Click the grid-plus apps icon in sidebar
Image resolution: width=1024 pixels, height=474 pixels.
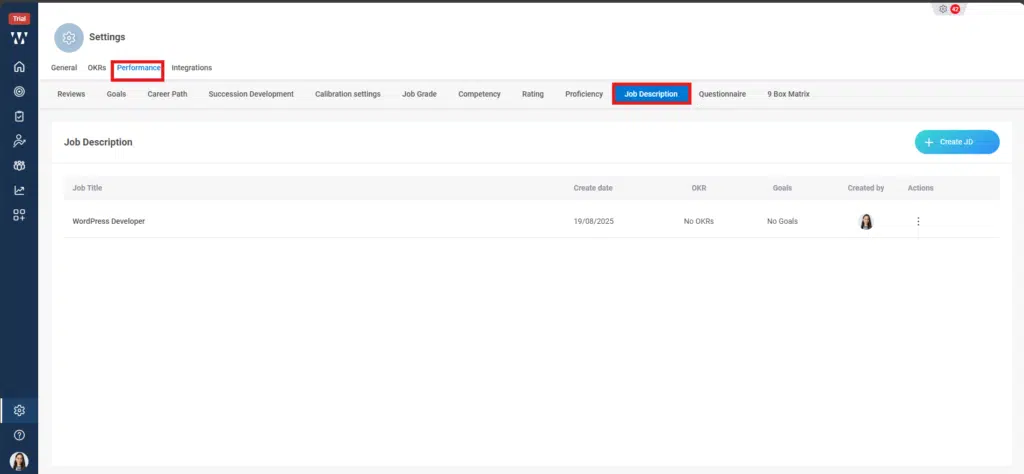[x=19, y=214]
